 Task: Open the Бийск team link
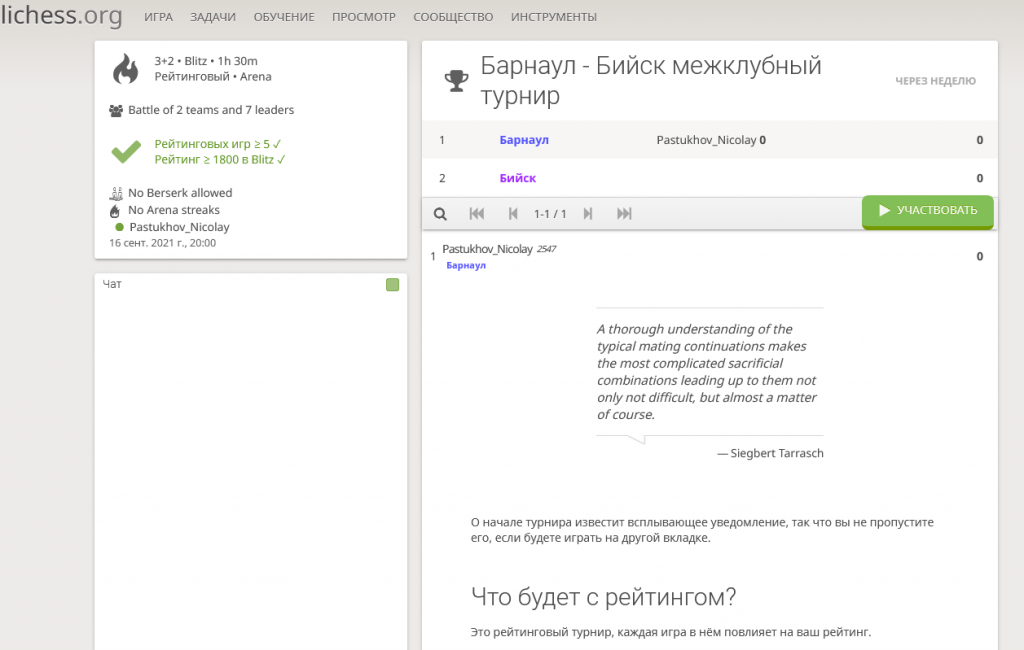click(x=518, y=178)
